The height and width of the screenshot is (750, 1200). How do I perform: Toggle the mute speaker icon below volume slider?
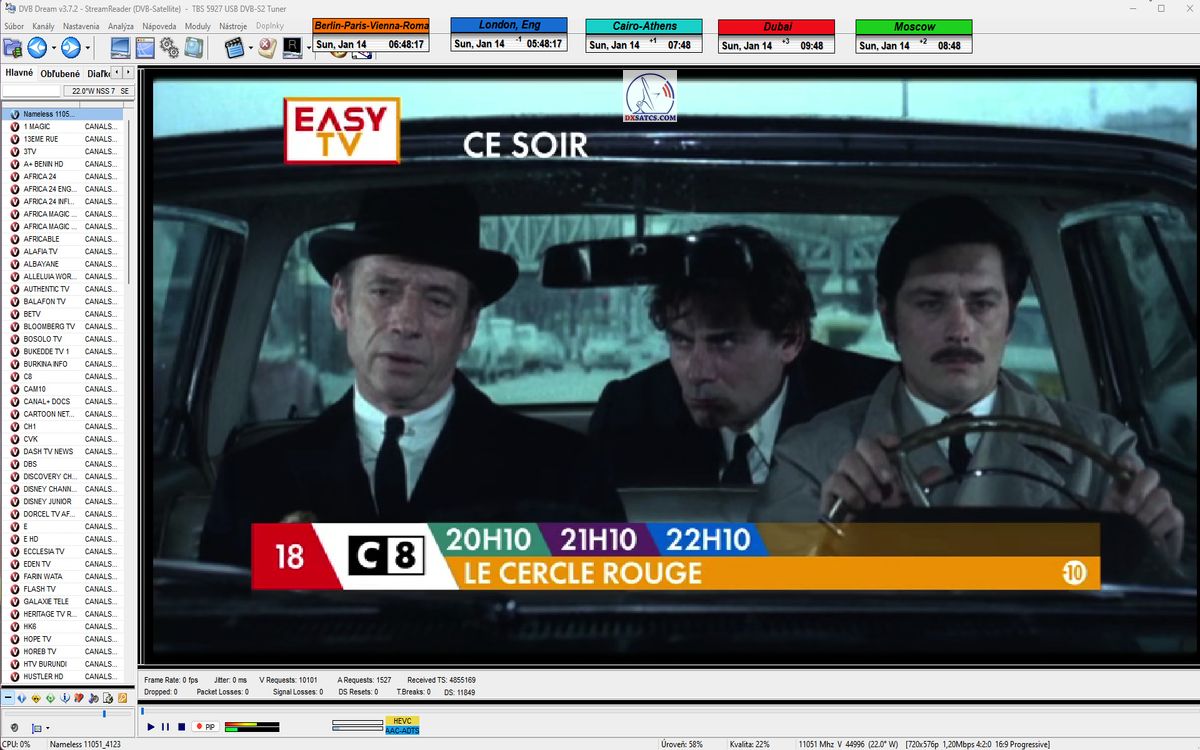pos(14,728)
